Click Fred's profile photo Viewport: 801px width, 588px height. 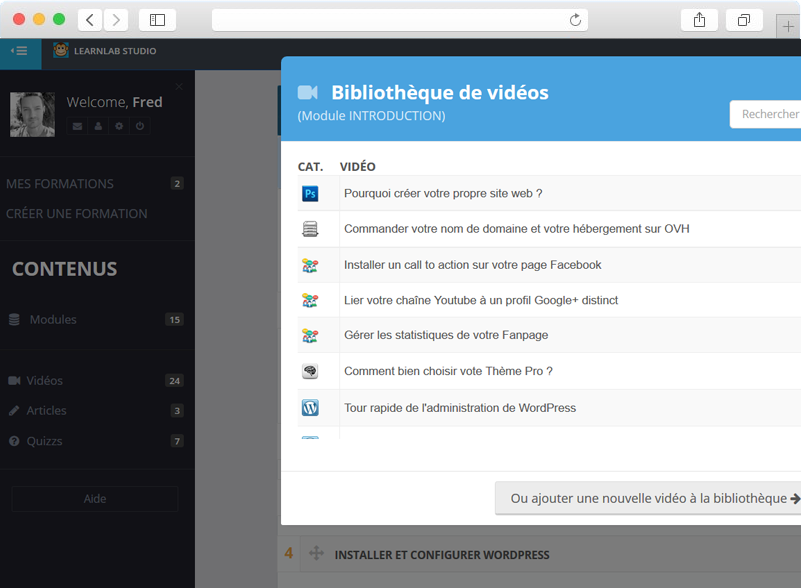[32, 114]
